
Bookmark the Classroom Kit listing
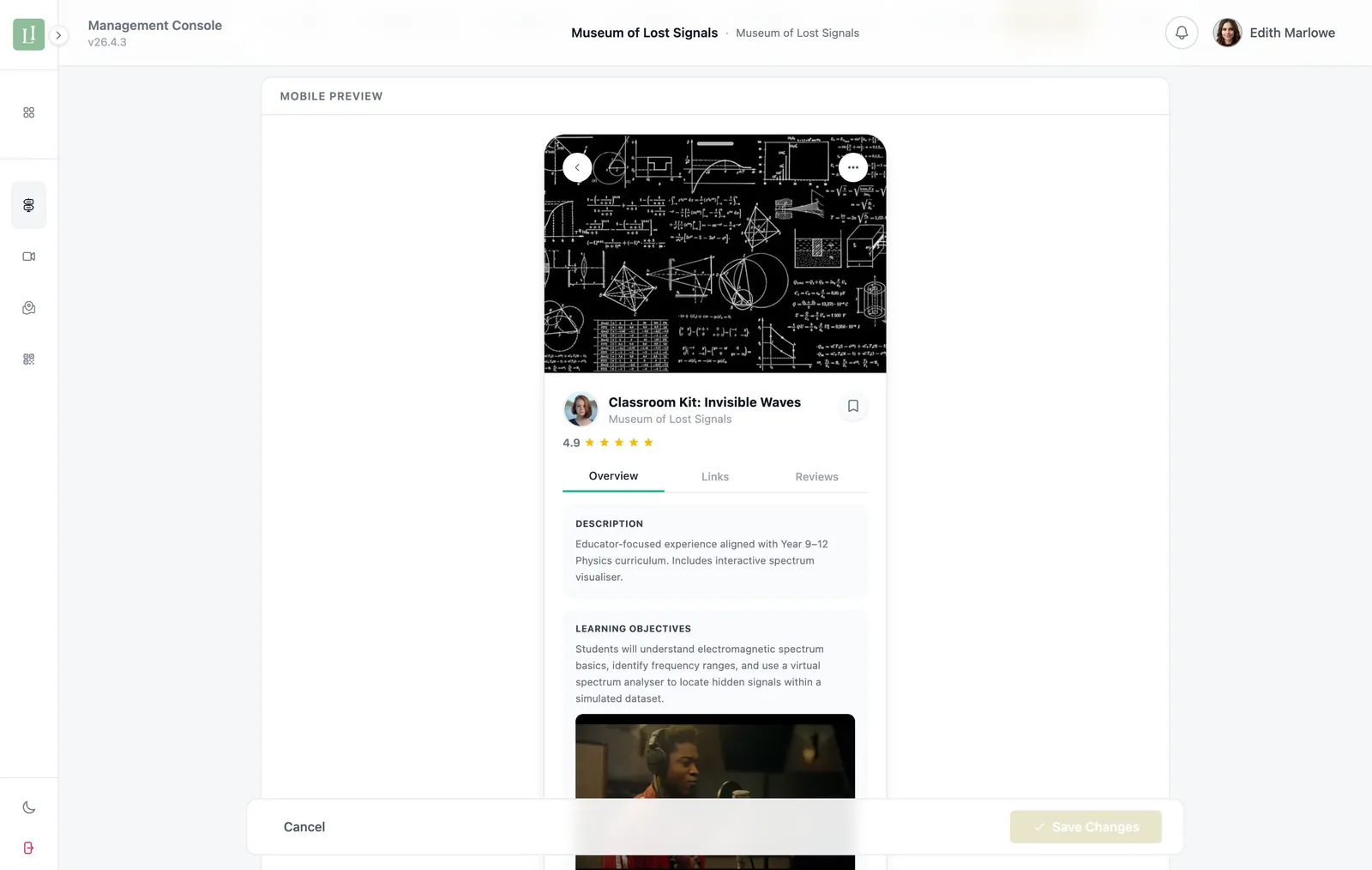(852, 406)
